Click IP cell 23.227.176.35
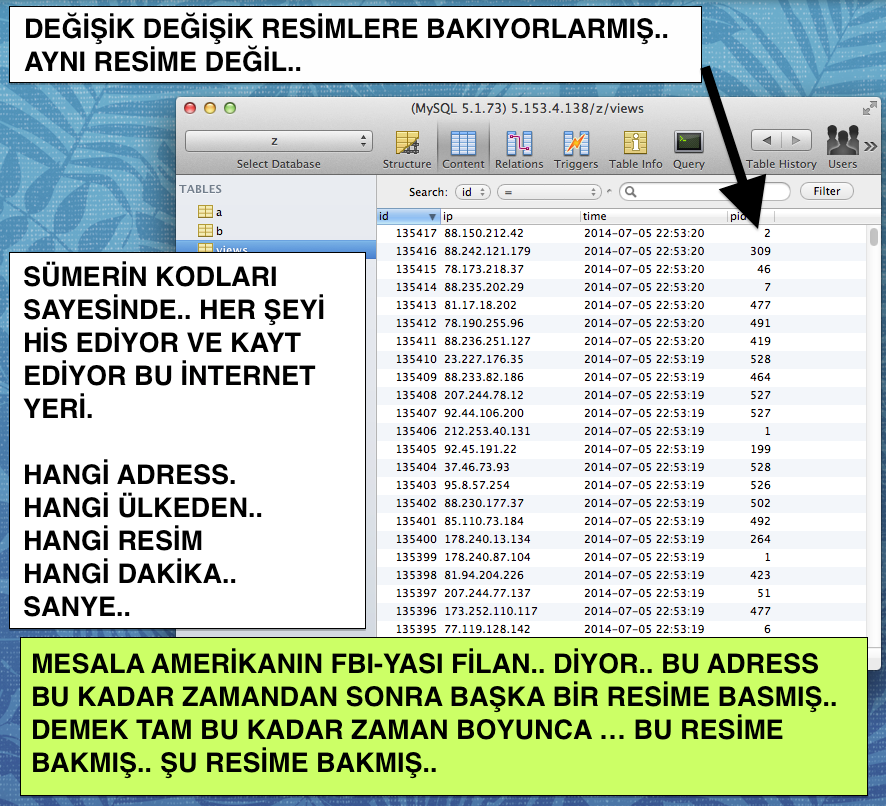The height and width of the screenshot is (806, 886). coord(484,359)
